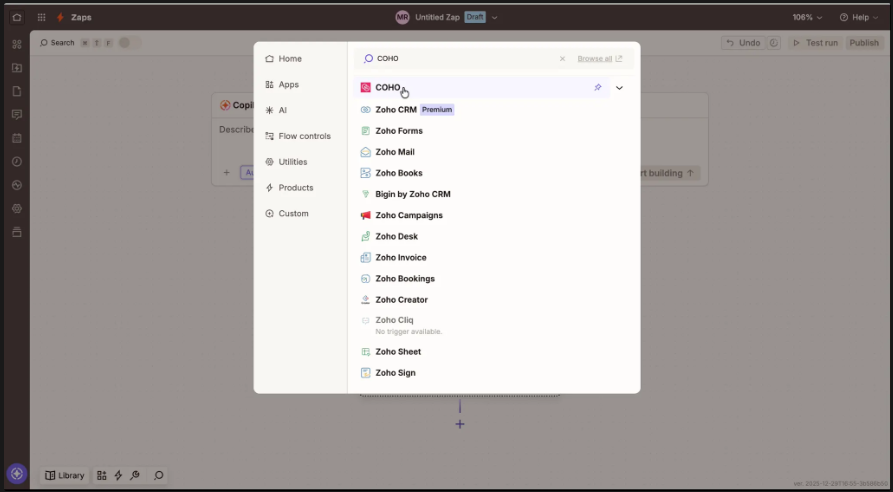Screen dimensions: 893x492
Task: Open Zap history clock icon in sidebar
Action: [x=16, y=161]
